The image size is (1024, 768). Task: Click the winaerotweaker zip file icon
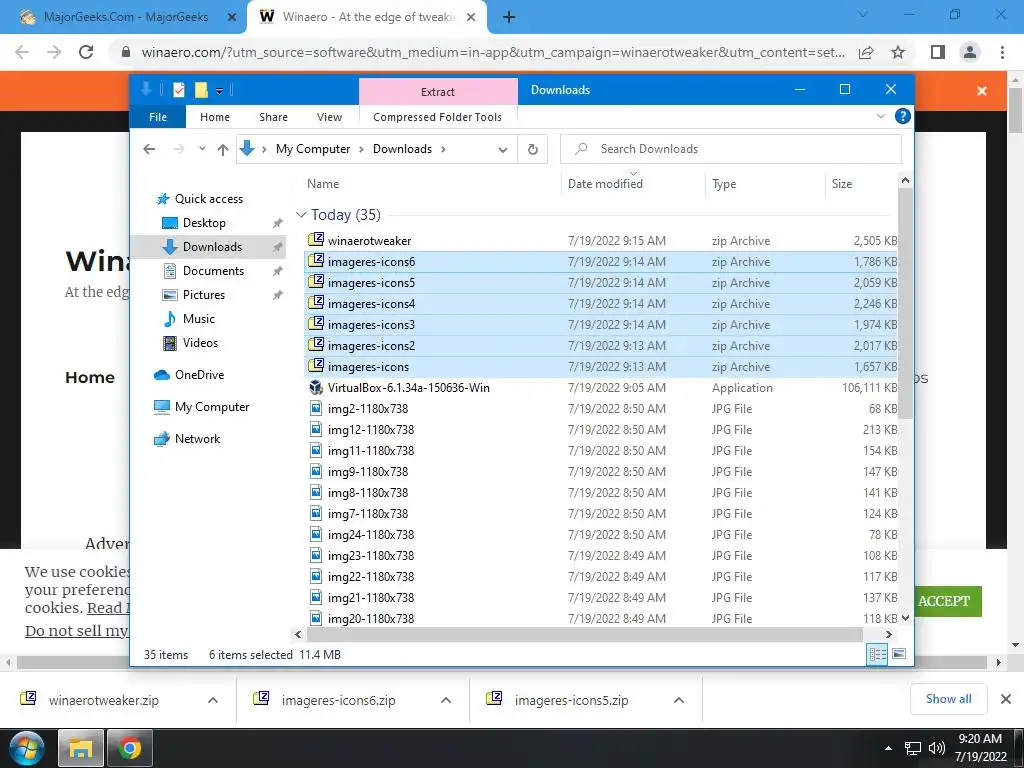tap(316, 240)
